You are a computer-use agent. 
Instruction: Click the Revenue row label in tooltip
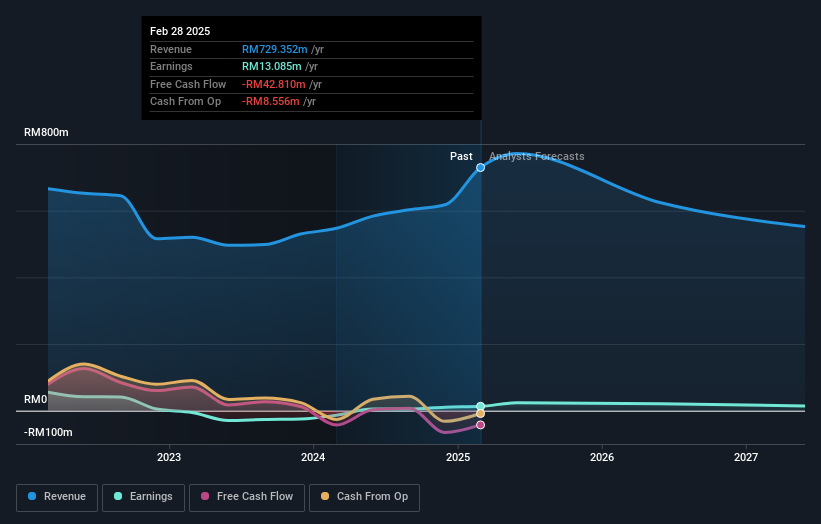[x=171, y=49]
